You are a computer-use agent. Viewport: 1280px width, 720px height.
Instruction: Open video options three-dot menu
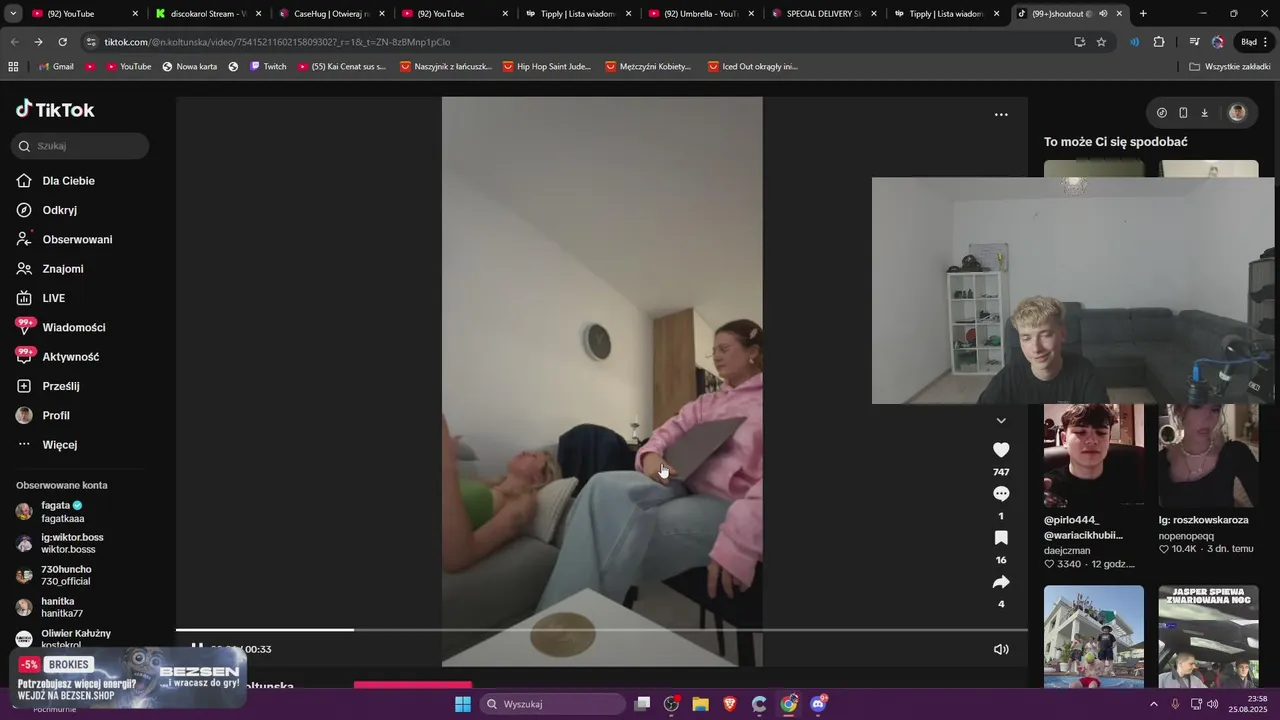coord(1001,115)
